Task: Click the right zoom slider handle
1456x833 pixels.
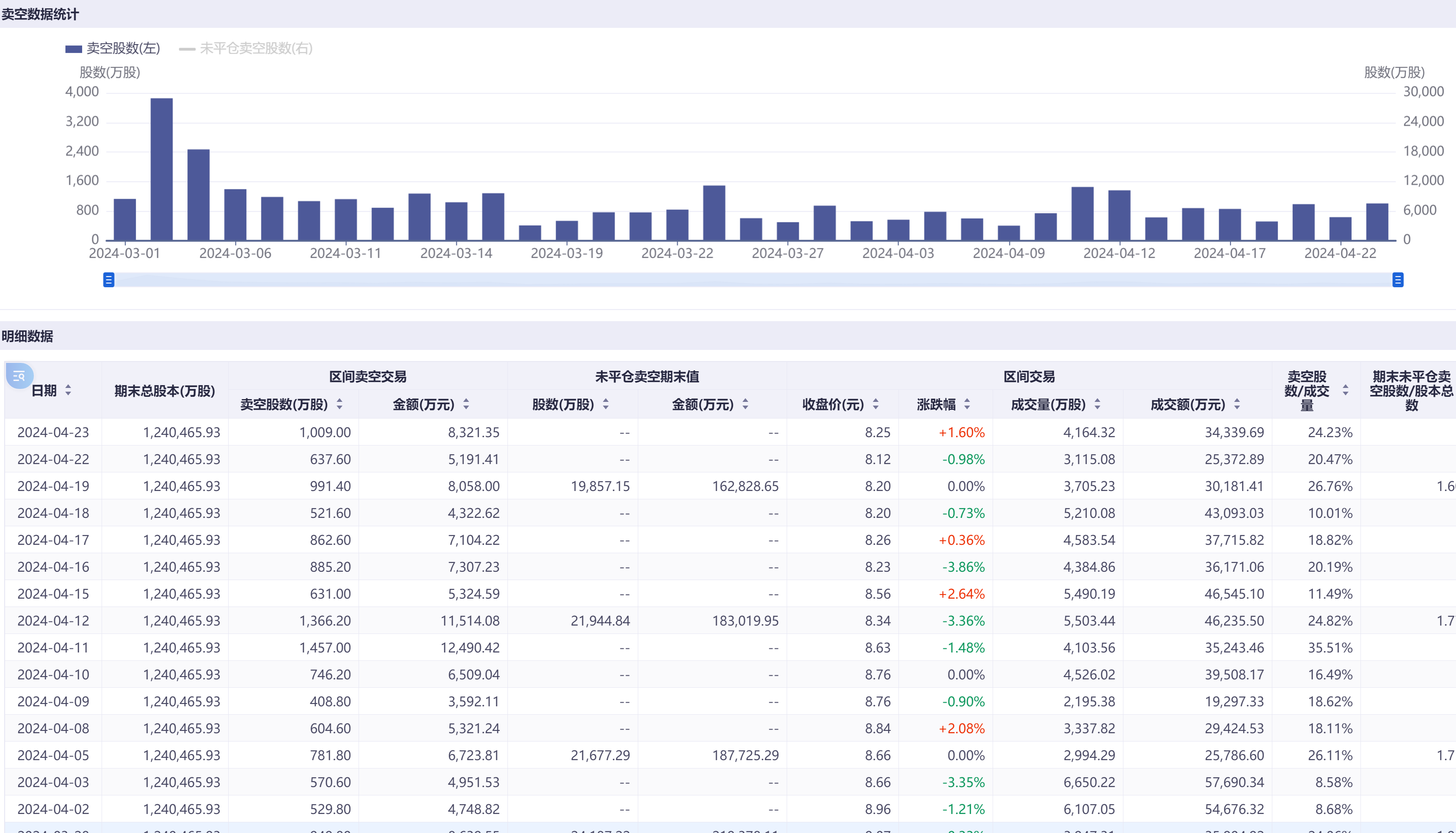Action: 1398,280
